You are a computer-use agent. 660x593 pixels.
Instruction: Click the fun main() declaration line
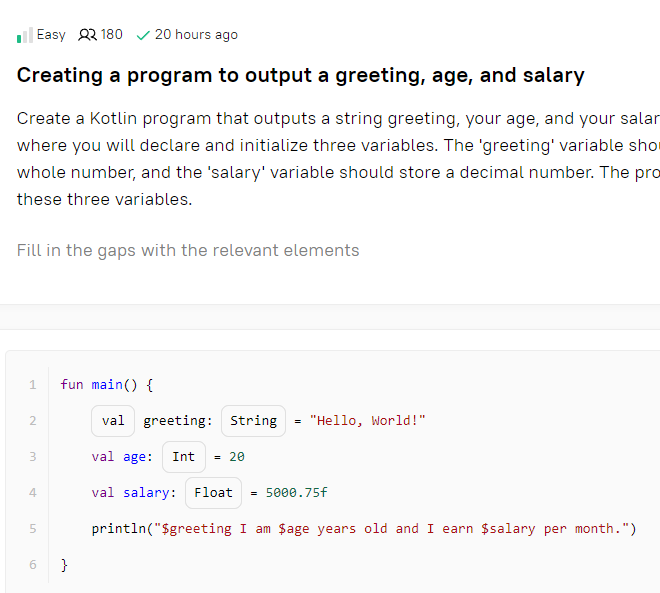pyautogui.click(x=107, y=385)
